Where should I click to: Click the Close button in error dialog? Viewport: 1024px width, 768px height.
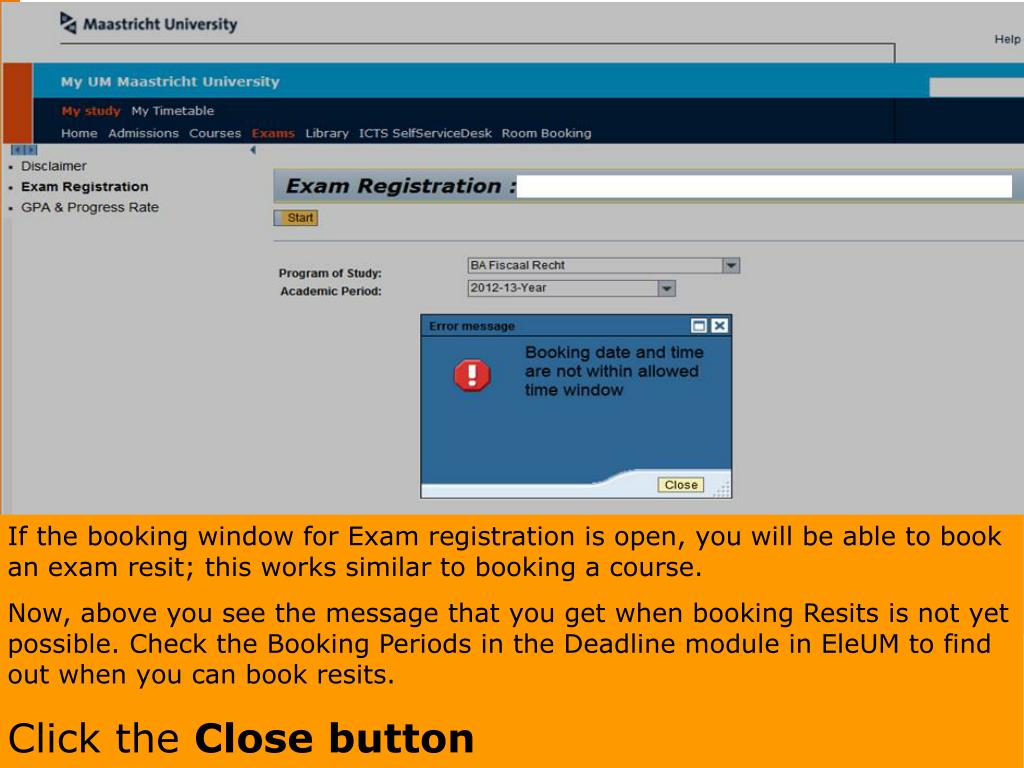tap(680, 485)
